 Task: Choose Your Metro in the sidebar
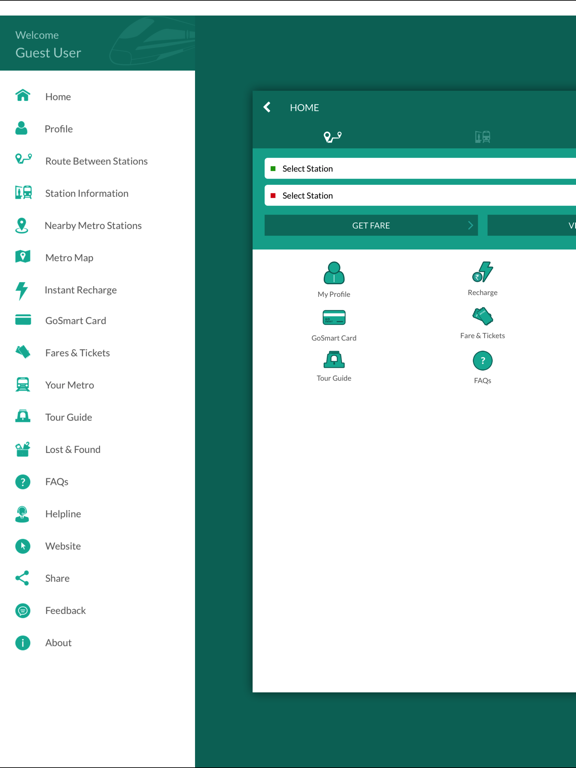click(70, 385)
